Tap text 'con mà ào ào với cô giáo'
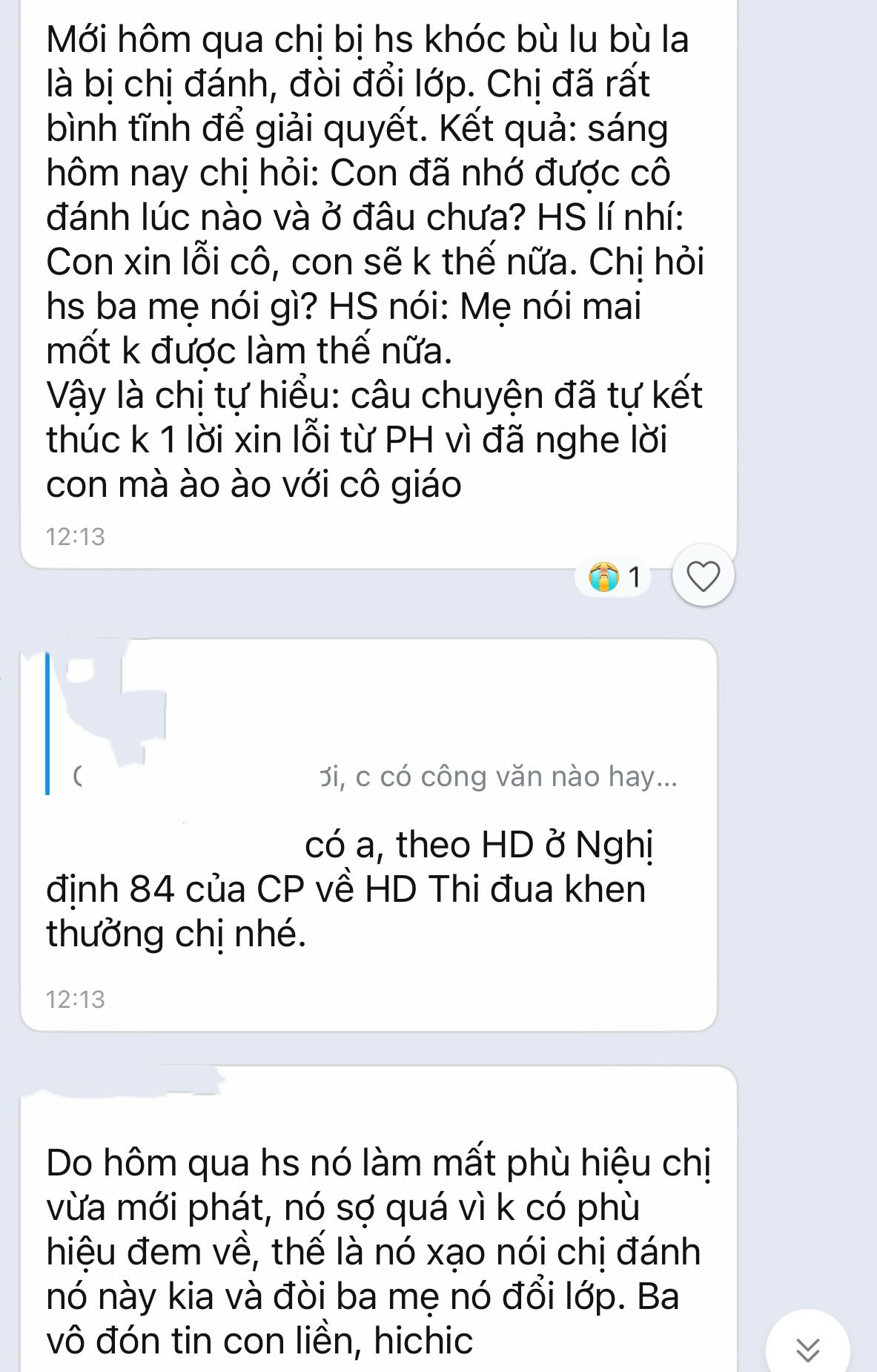 [x=254, y=485]
